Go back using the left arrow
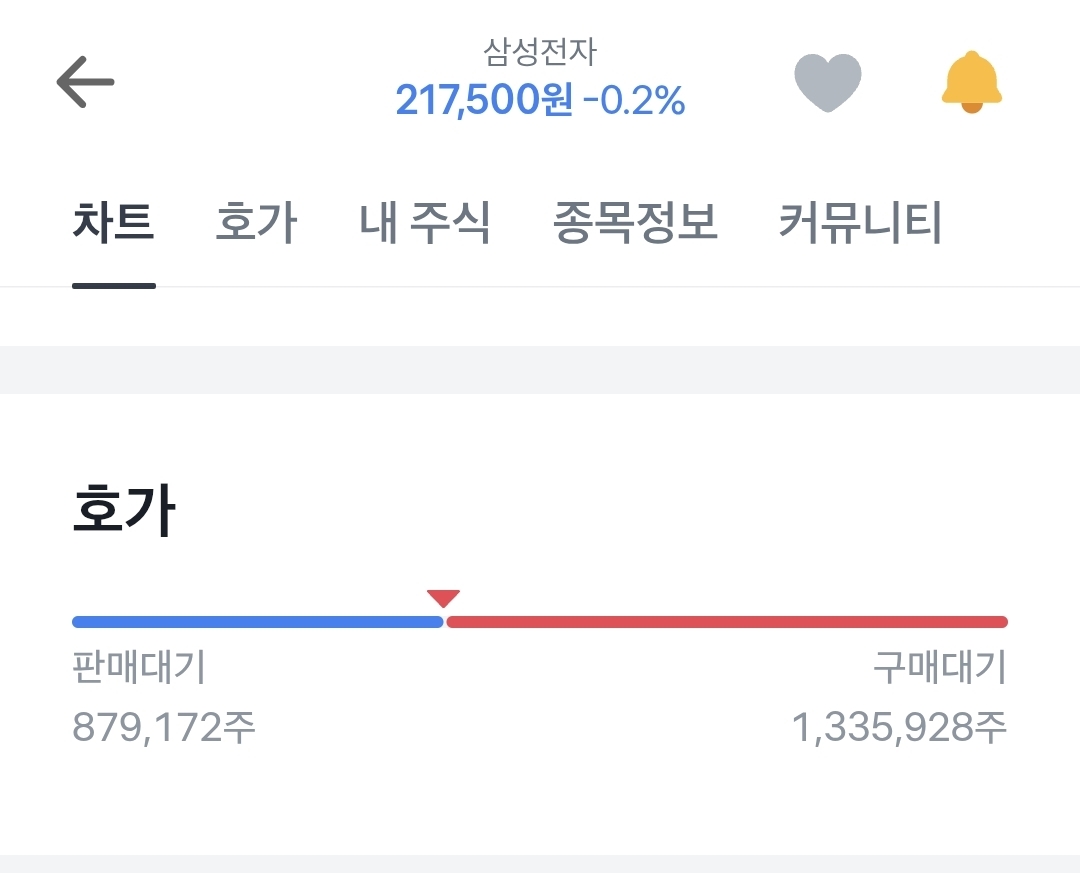 coord(85,82)
